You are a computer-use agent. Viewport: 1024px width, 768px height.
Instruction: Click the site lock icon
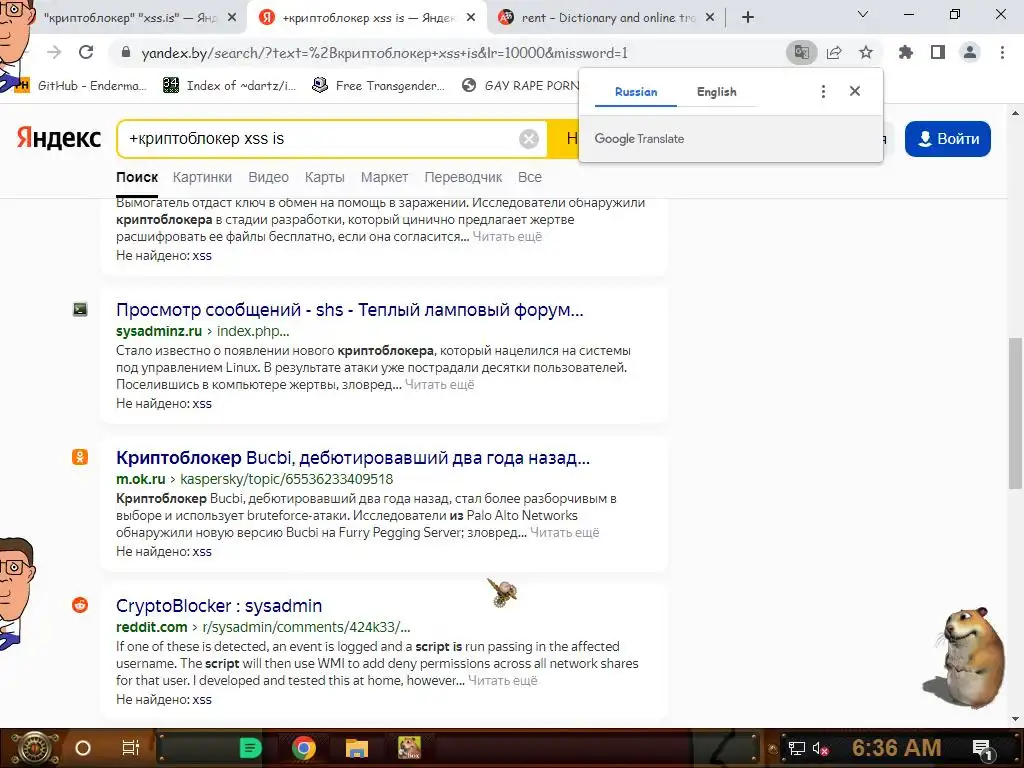126,52
